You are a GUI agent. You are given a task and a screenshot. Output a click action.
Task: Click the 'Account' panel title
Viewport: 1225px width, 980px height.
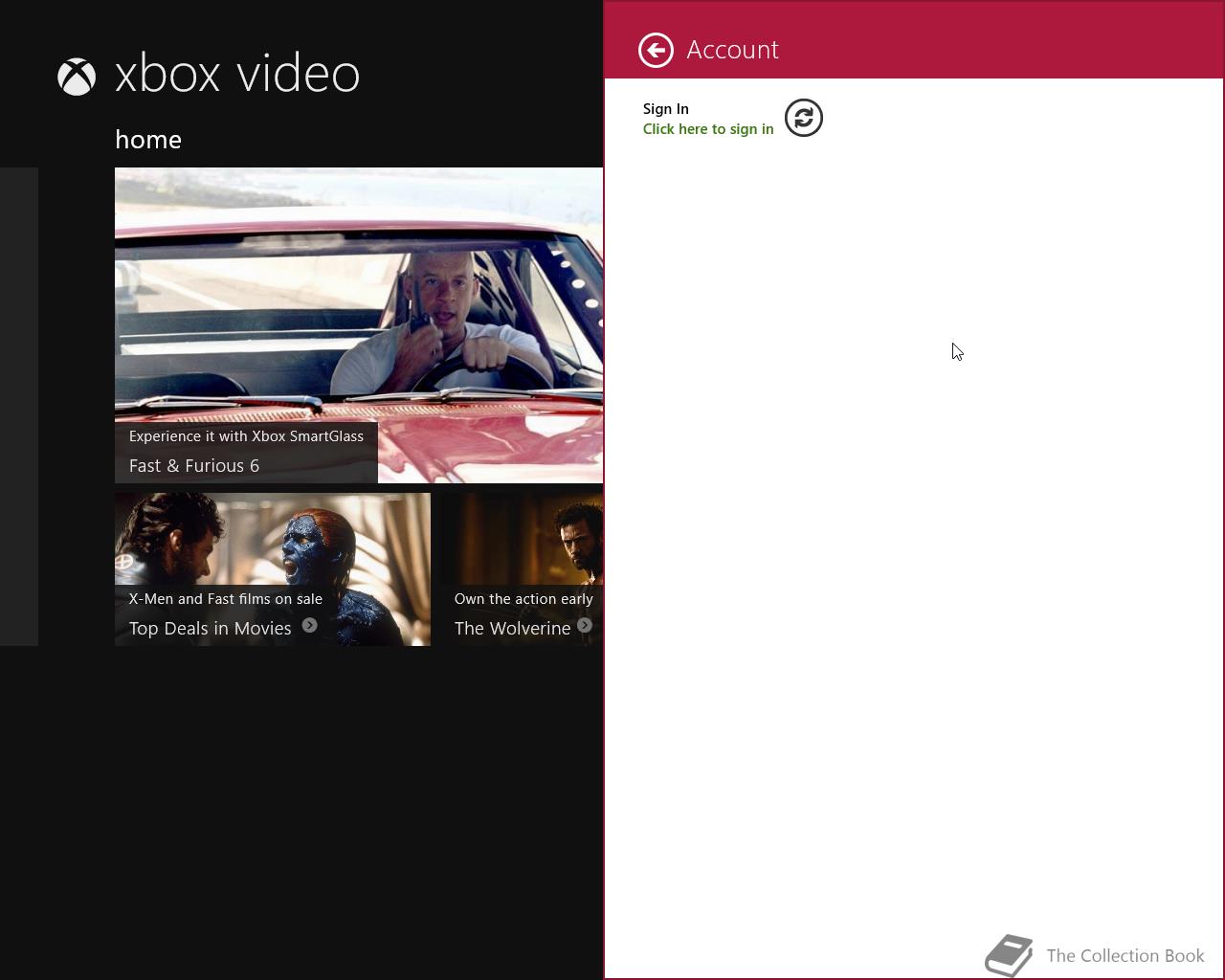pyautogui.click(x=733, y=50)
